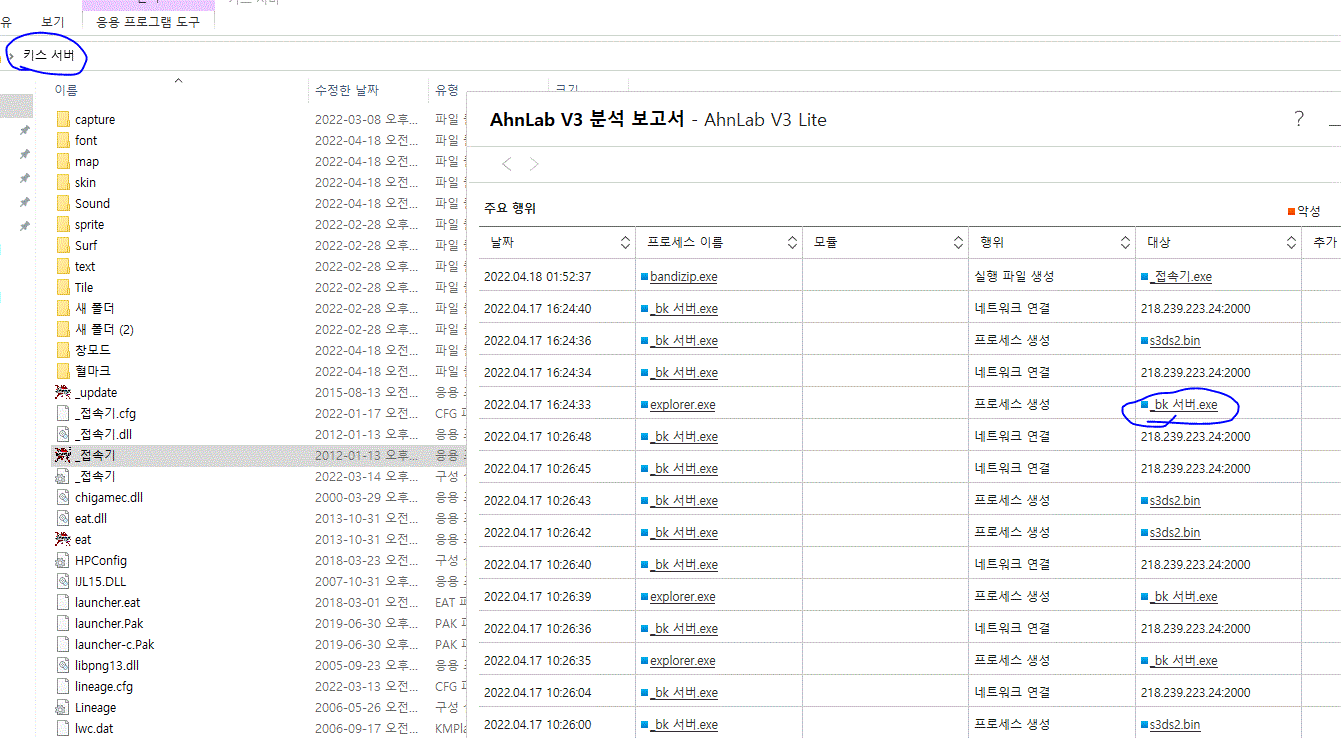Viewport: 1341px width, 738px height.
Task: Click the date cell 2022.04.17 10:26:48
Action: pos(537,436)
